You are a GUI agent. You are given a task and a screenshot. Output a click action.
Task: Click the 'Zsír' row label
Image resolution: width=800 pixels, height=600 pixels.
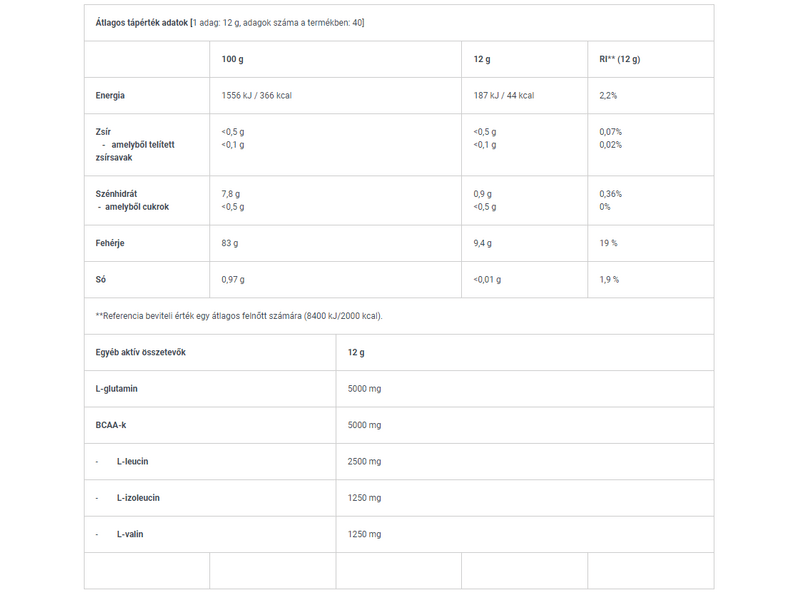(104, 131)
